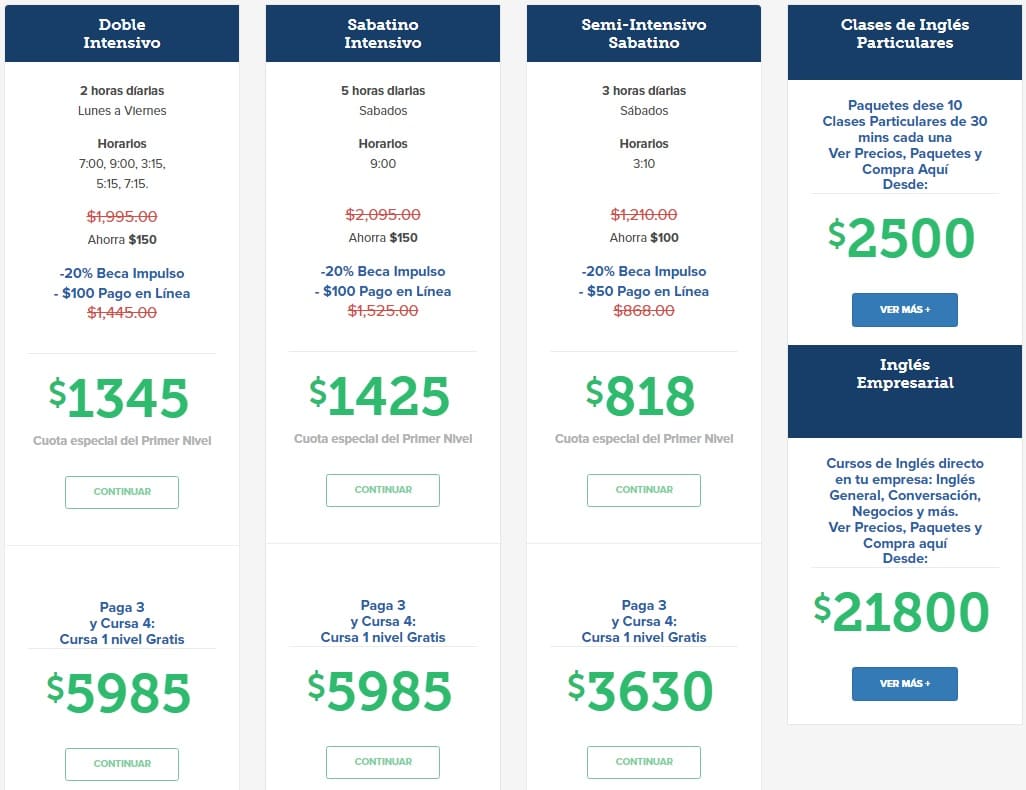Screen dimensions: 1026x790
Task: Click the Semi-Intensivo Sabatino header
Action: coord(644,34)
